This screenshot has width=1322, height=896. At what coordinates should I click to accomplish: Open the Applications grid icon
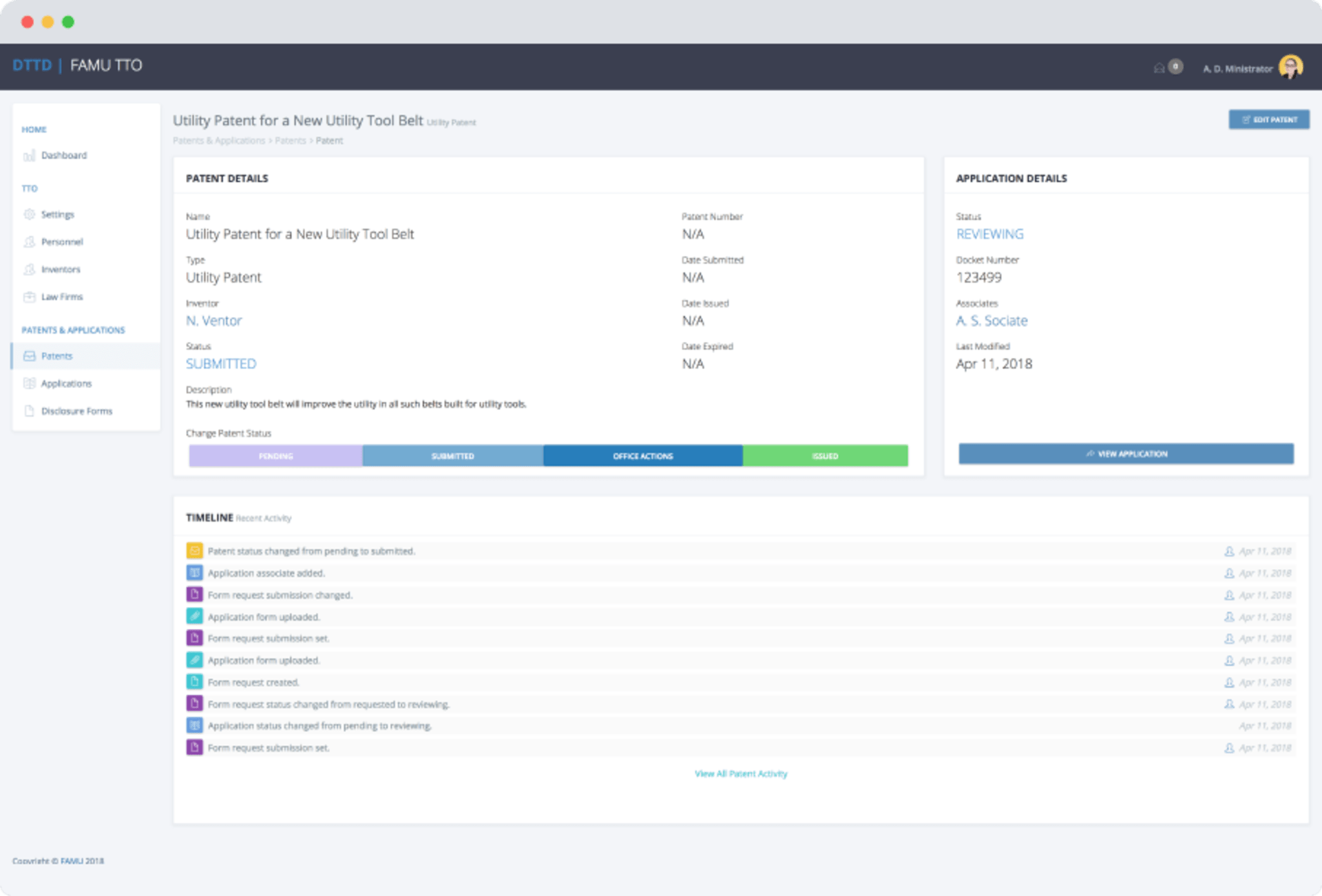tap(30, 383)
